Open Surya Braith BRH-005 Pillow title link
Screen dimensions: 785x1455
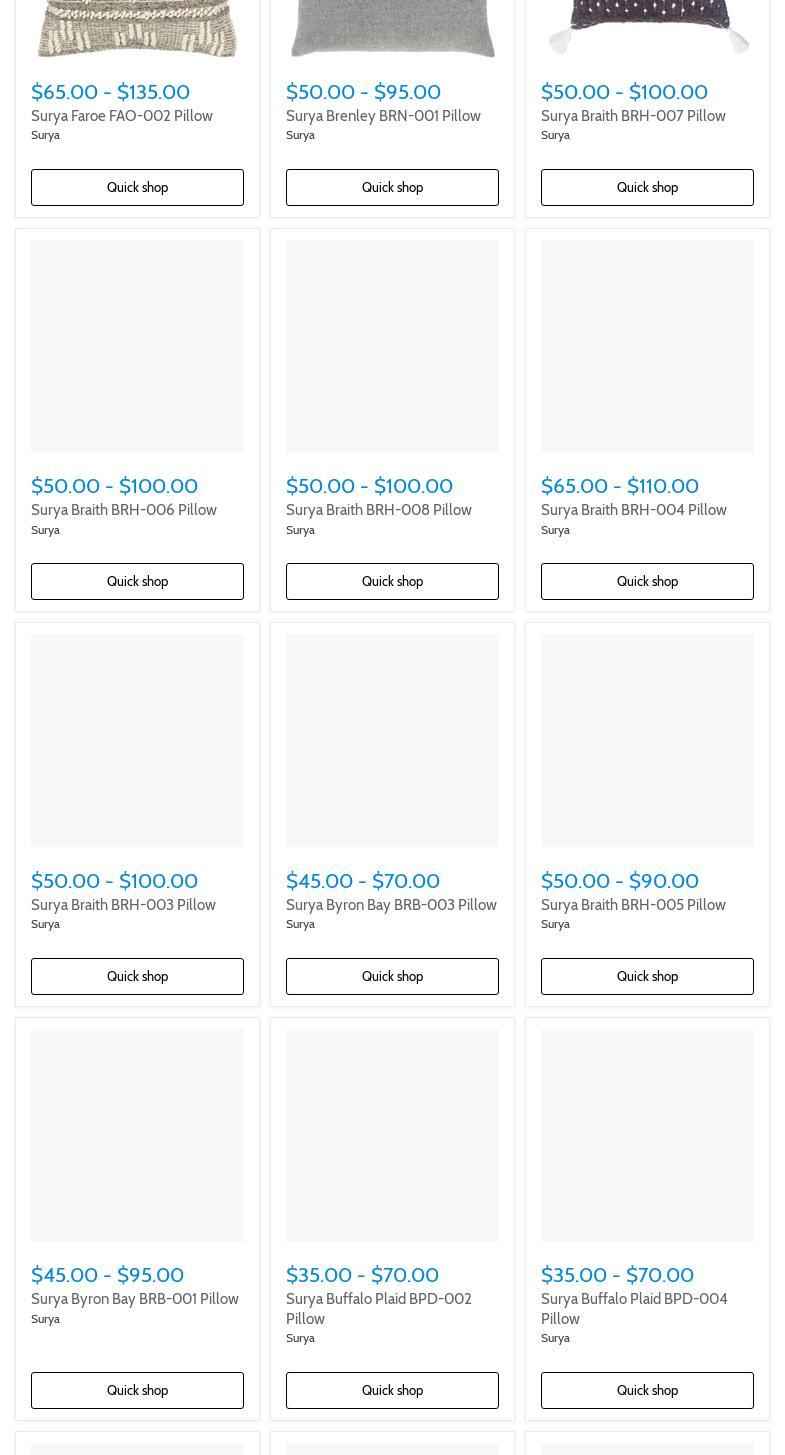pos(633,905)
